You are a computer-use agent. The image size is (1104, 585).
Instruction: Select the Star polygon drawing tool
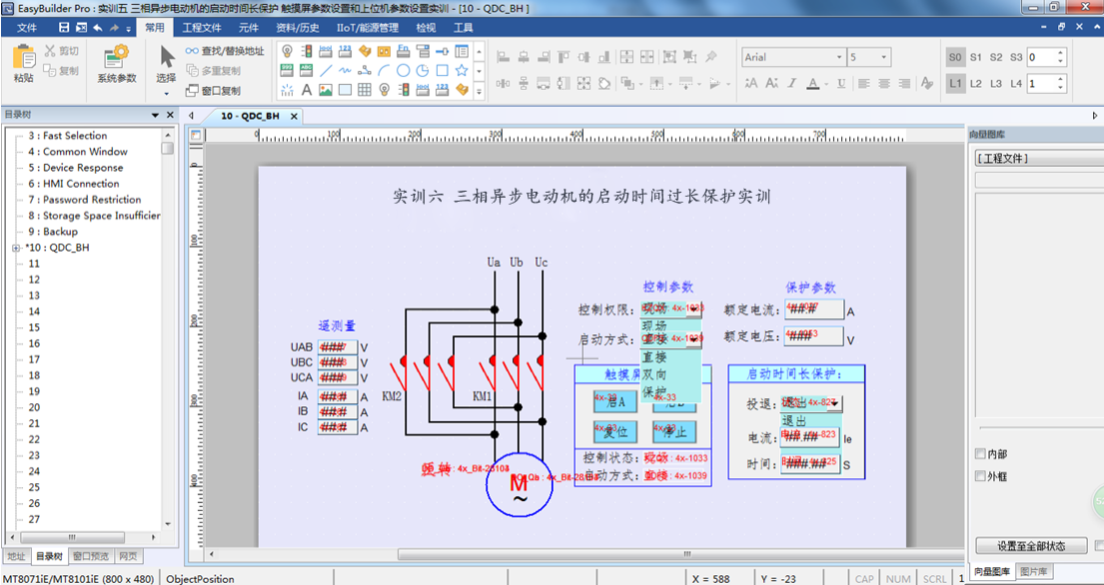(462, 70)
